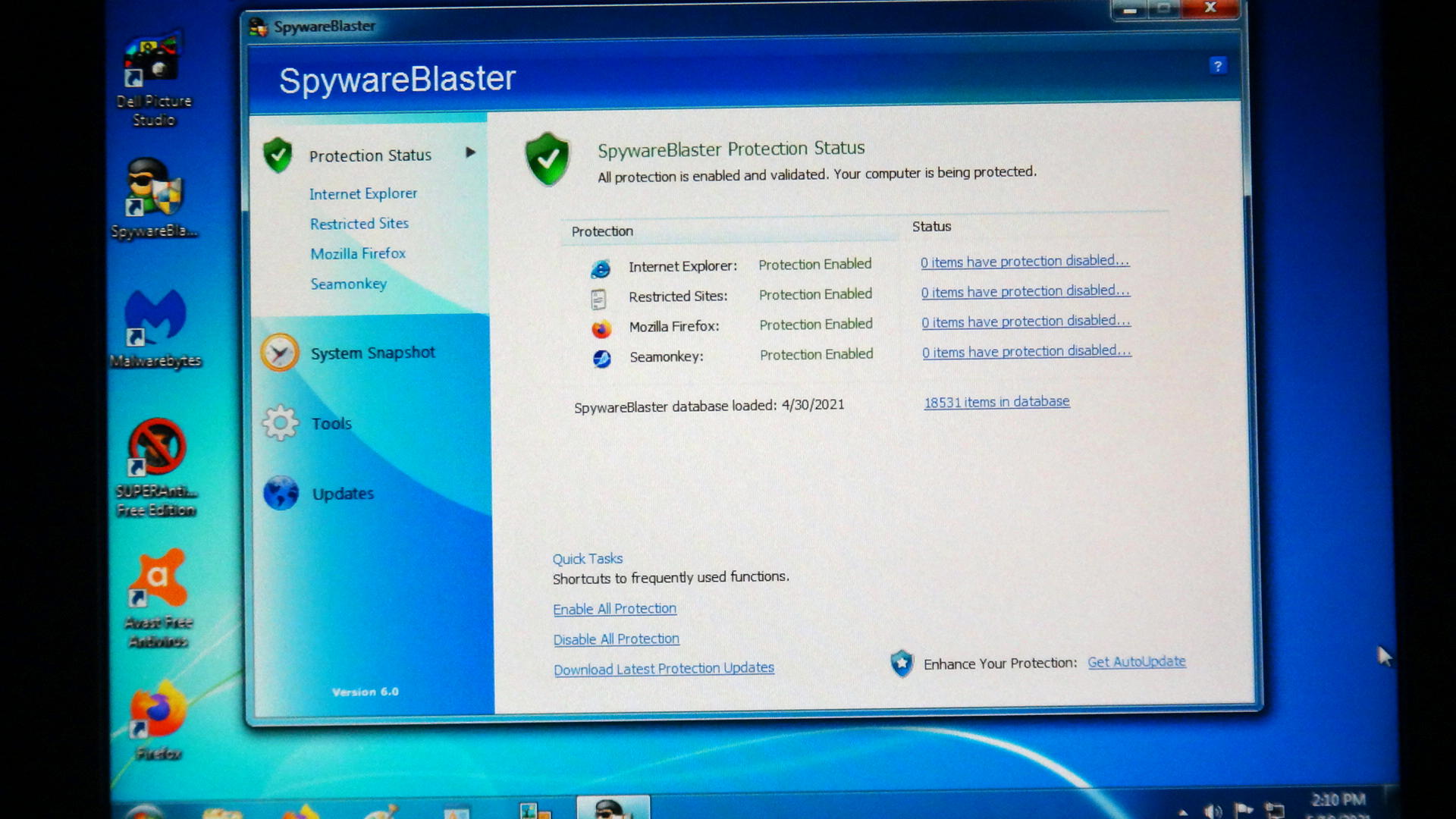This screenshot has height=819, width=1456.
Task: Click the Enhance Your Protection shield icon
Action: click(902, 664)
